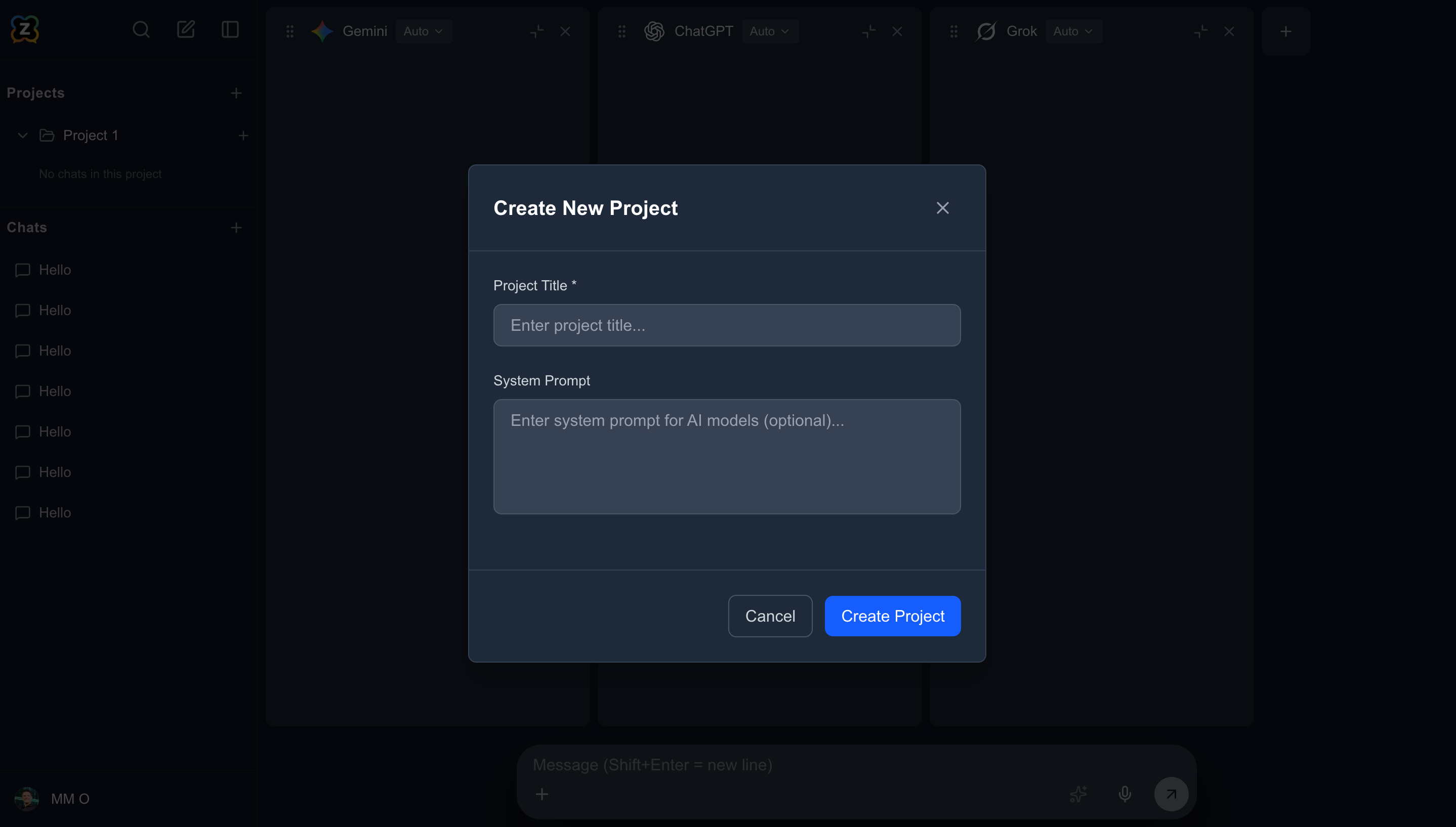
Task: Open the ChatGPT Auto model dropdown
Action: tap(769, 31)
